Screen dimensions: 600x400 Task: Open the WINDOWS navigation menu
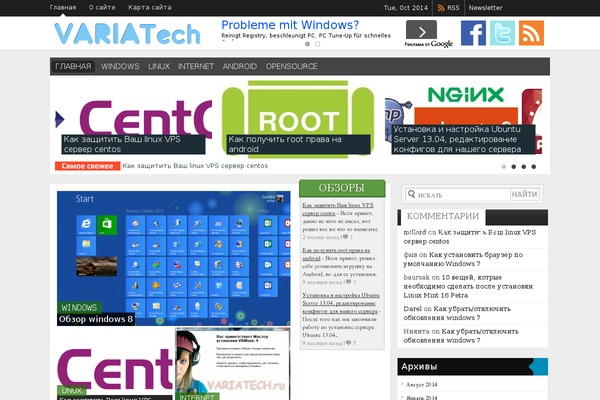click(120, 66)
